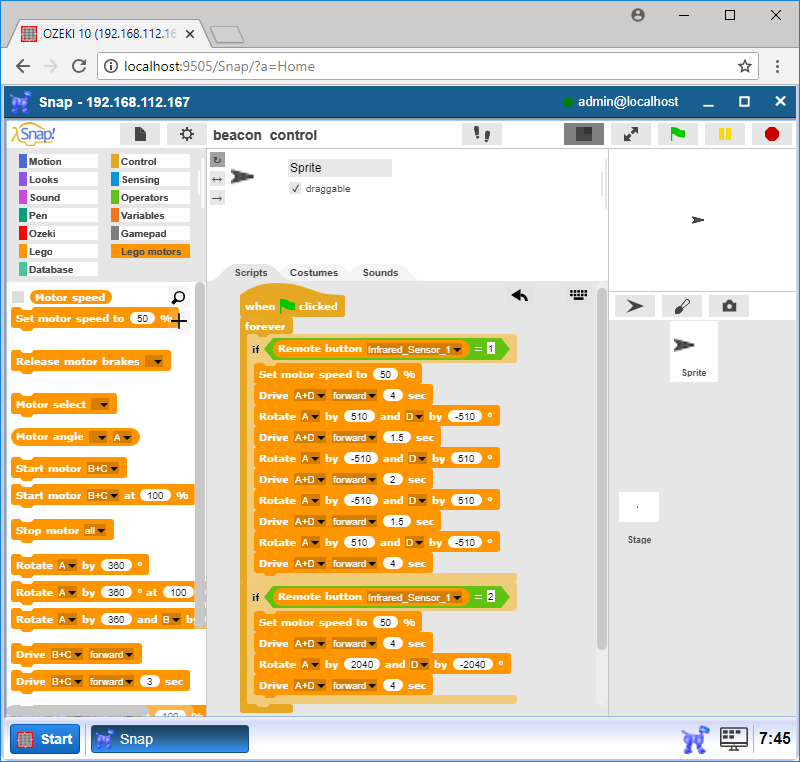Pause all scripts with yellow button
Screen dimensions: 800x762
click(724, 134)
